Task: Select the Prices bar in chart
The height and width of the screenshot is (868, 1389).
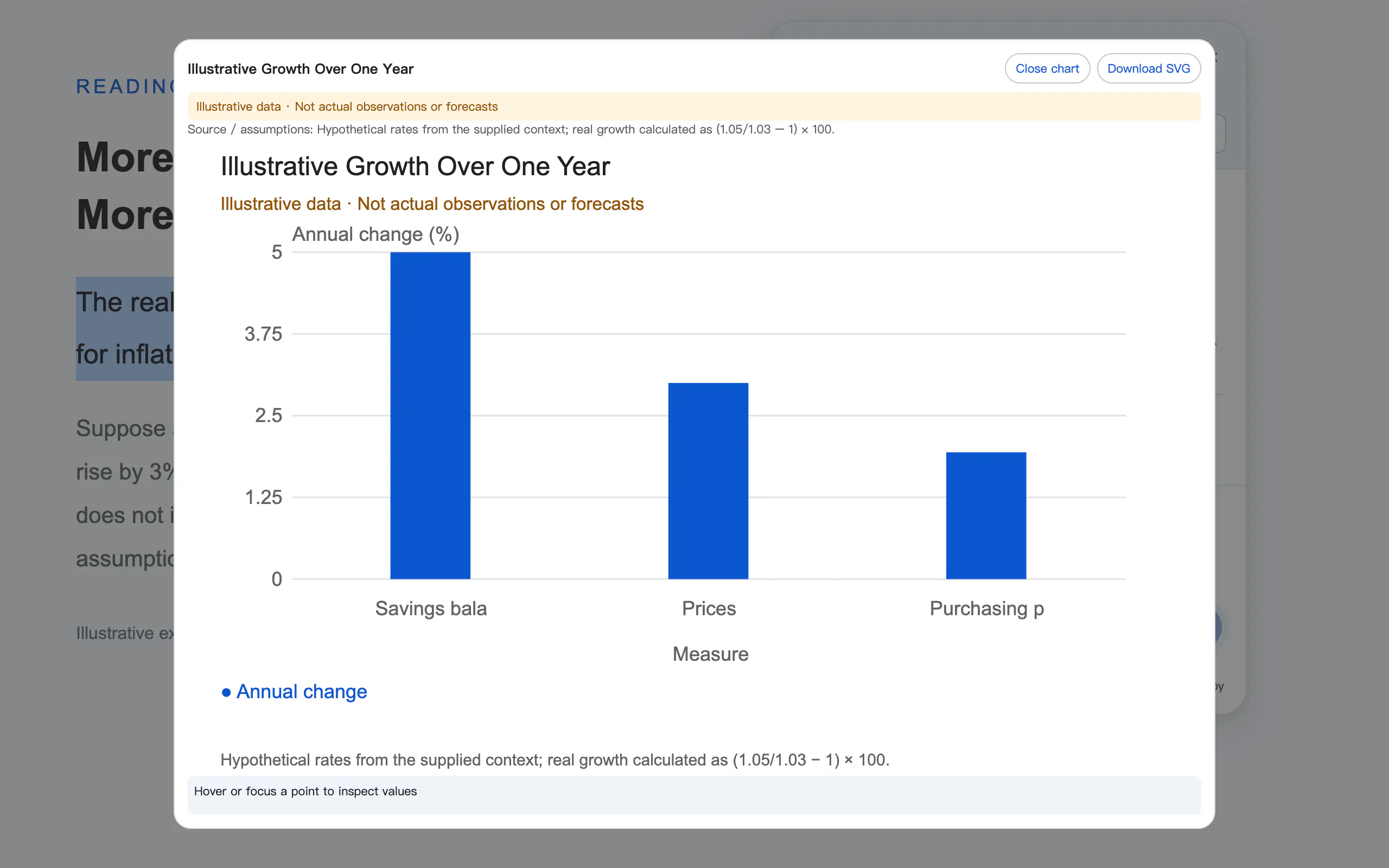Action: pyautogui.click(x=708, y=481)
